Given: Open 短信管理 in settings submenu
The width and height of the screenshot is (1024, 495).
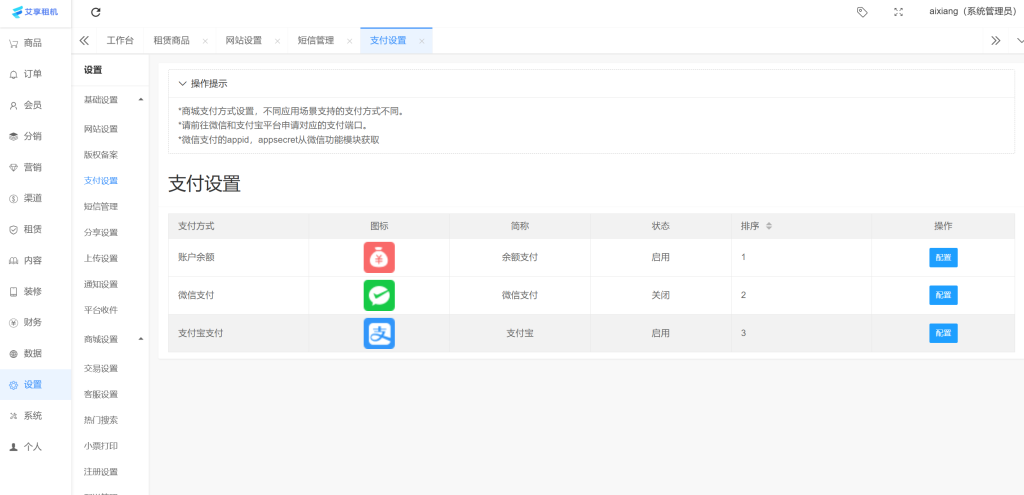Looking at the screenshot, I should pos(101,206).
